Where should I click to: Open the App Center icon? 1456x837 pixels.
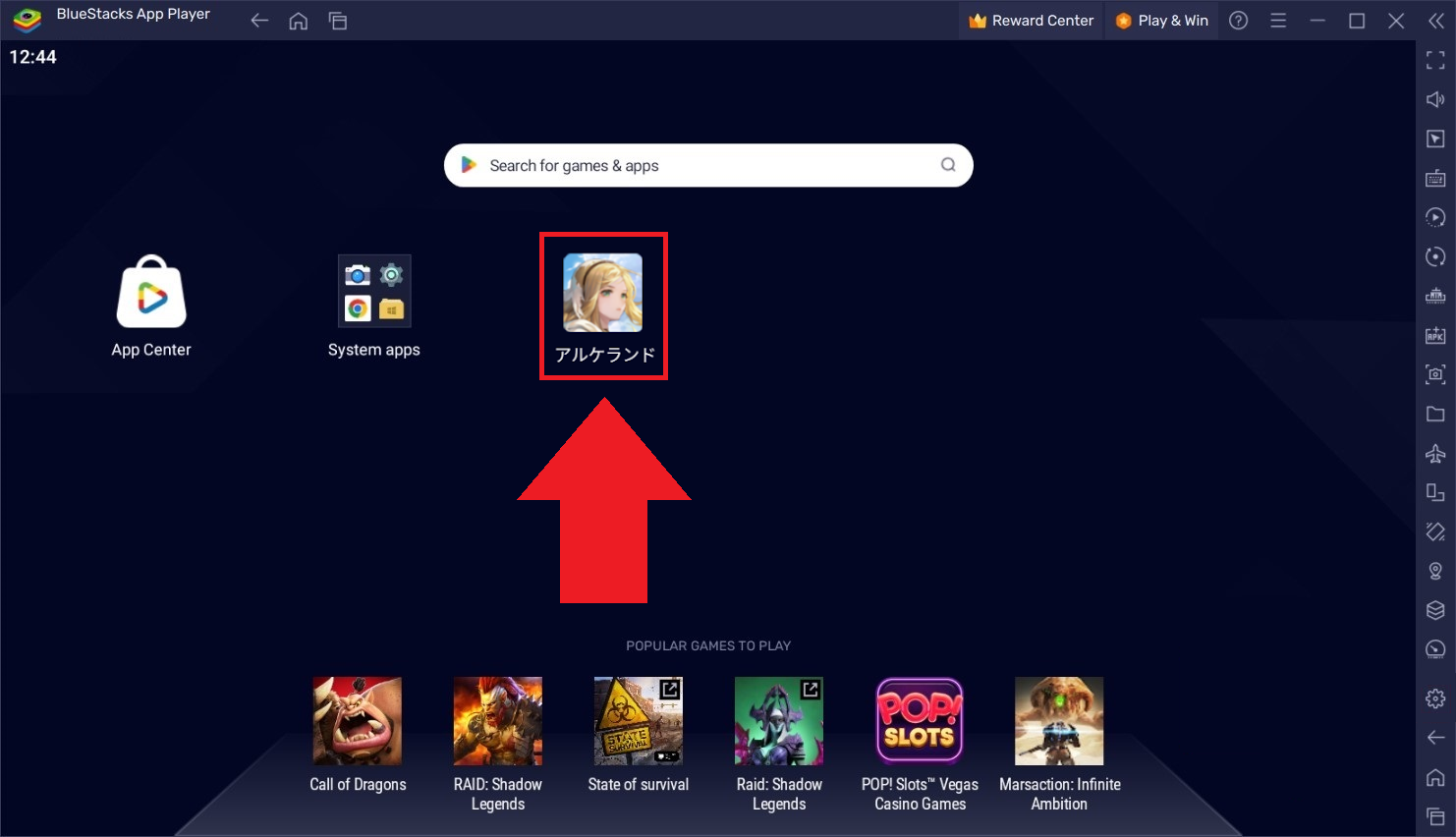pyautogui.click(x=151, y=293)
